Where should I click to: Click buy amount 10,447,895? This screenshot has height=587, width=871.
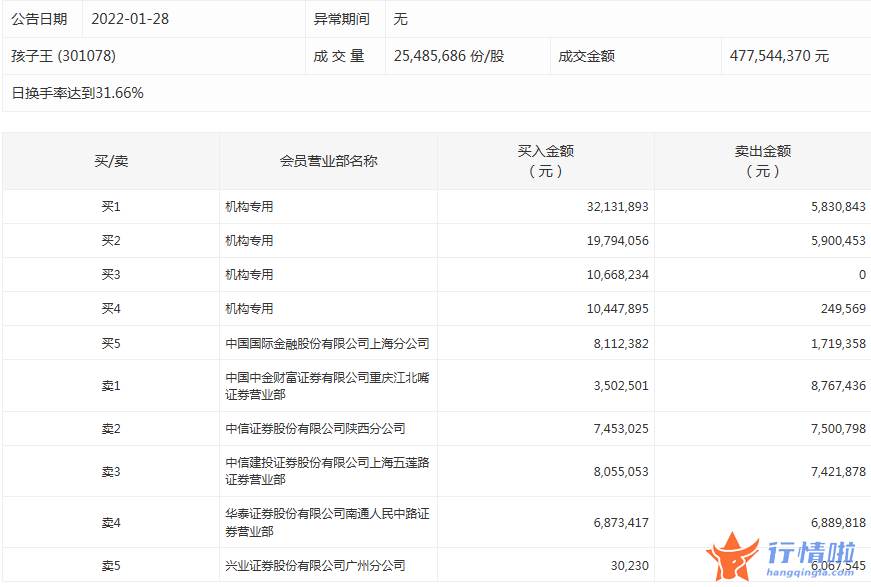tap(618, 308)
